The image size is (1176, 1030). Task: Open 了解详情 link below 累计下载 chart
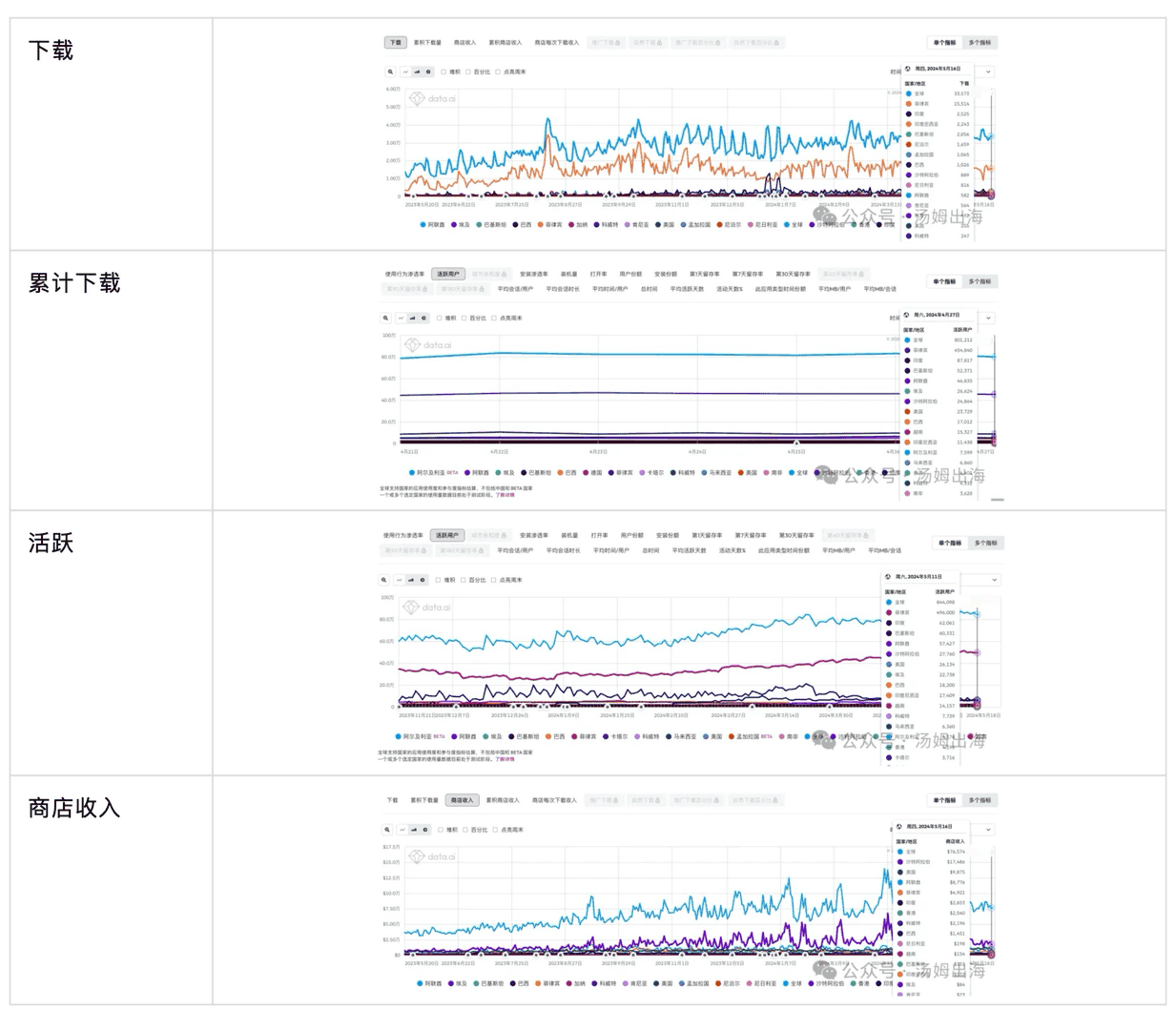[x=505, y=495]
